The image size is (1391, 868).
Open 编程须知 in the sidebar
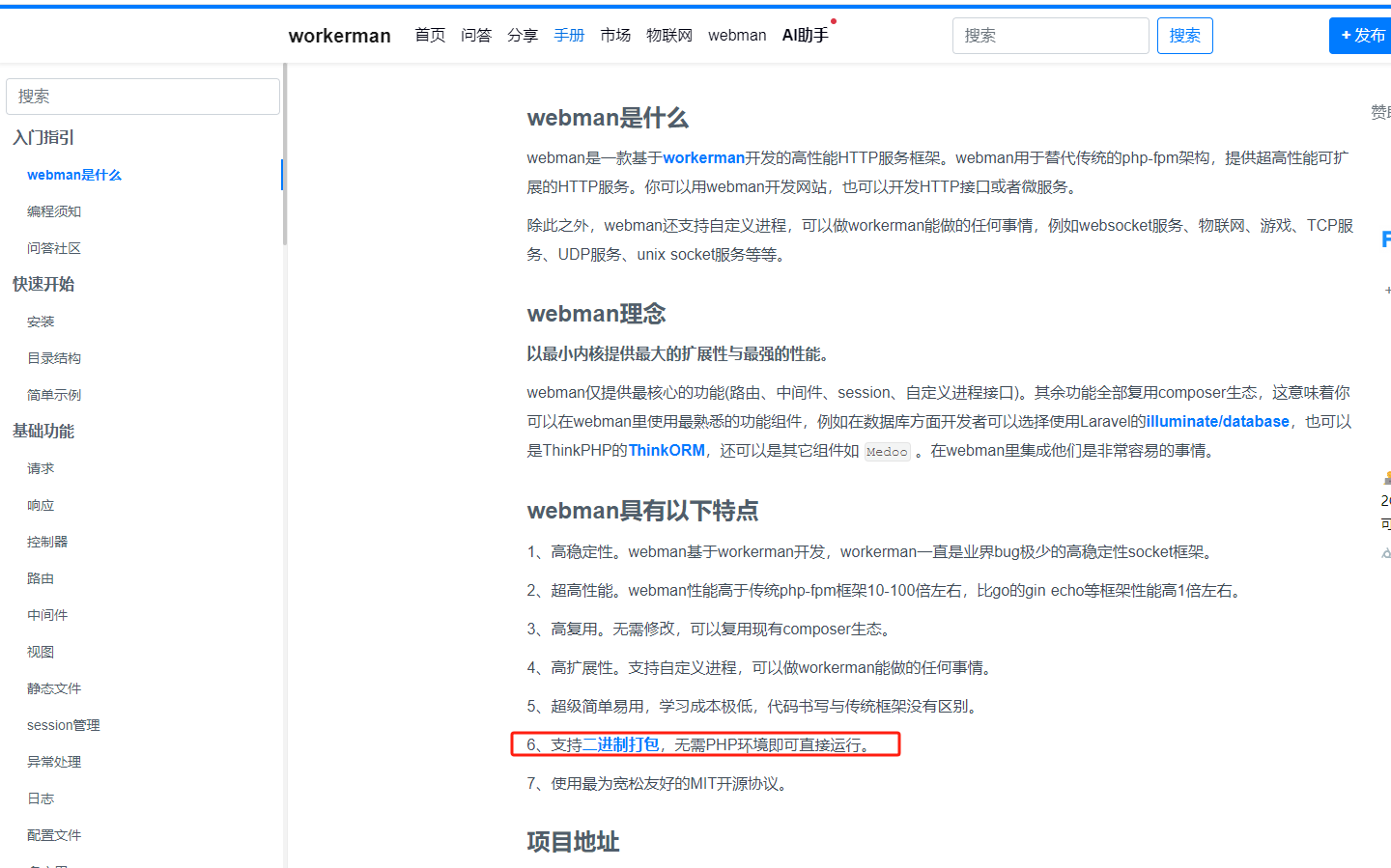[54, 211]
